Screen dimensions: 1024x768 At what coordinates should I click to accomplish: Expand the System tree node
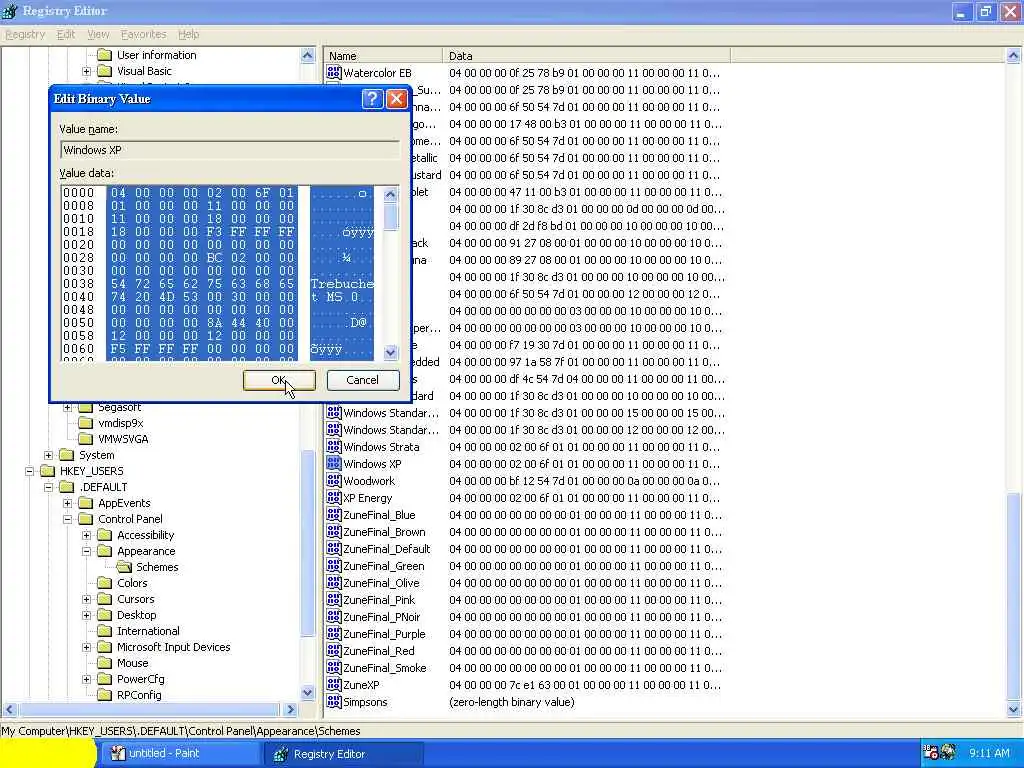coord(48,455)
